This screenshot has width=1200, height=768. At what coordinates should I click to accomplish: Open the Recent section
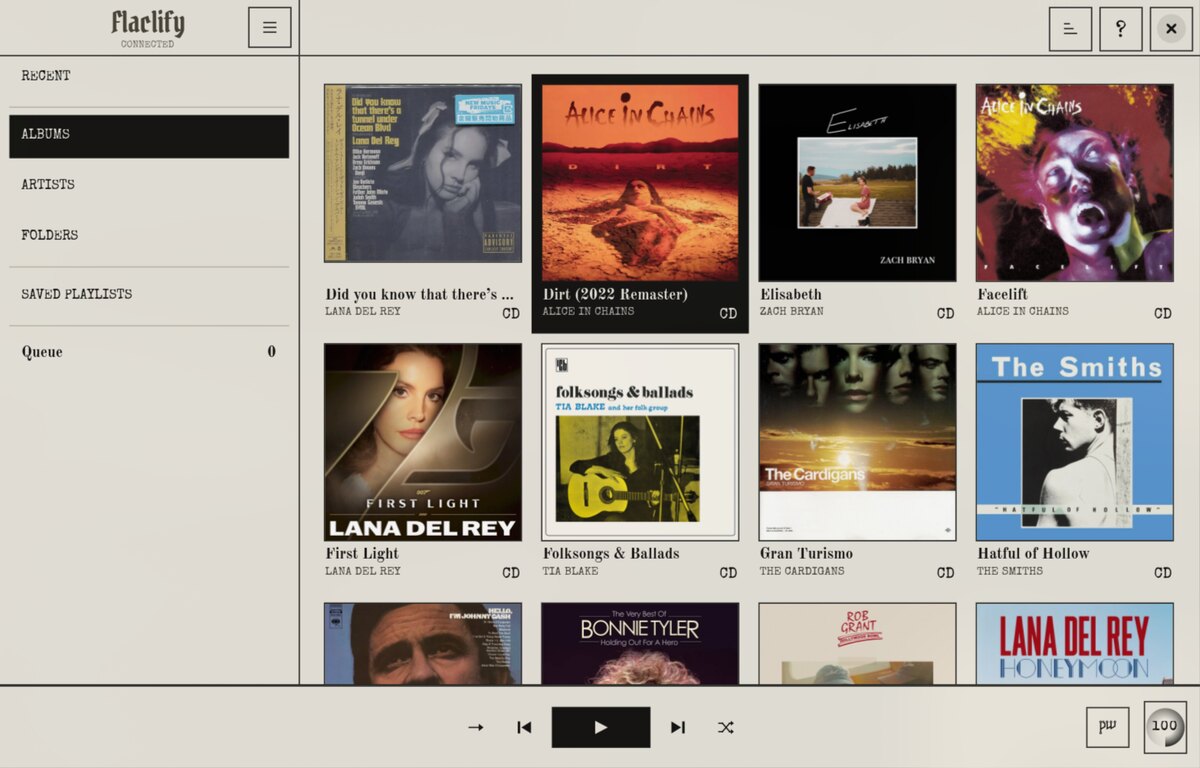pos(149,76)
